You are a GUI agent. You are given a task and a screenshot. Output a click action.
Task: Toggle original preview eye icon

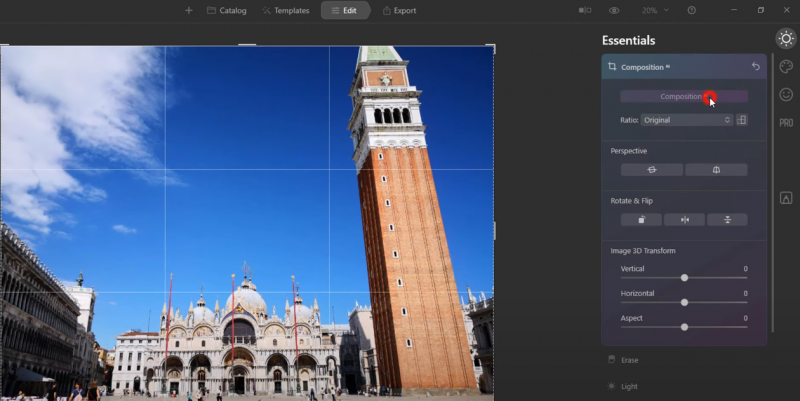point(614,10)
